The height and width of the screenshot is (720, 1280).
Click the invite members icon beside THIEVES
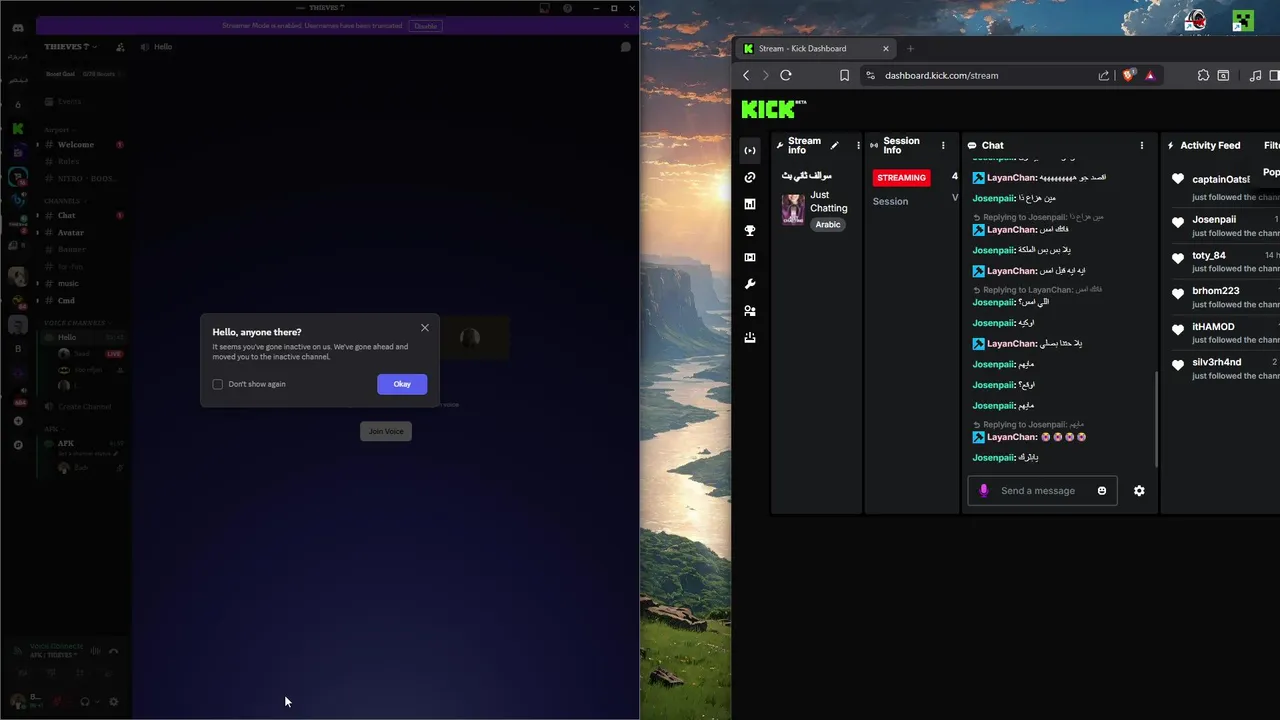(120, 47)
